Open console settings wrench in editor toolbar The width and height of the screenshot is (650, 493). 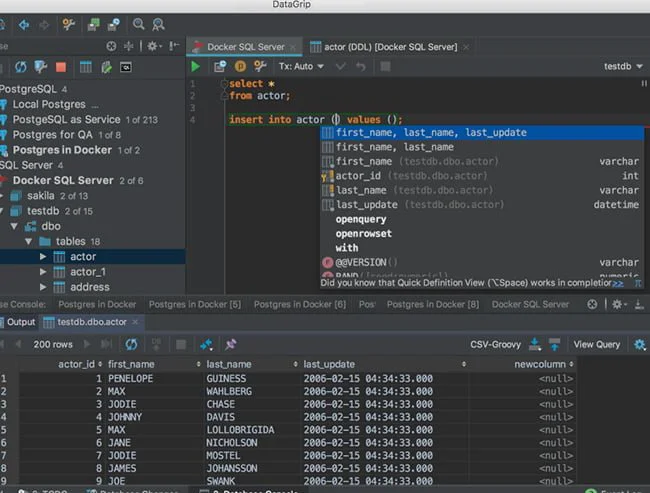point(260,66)
